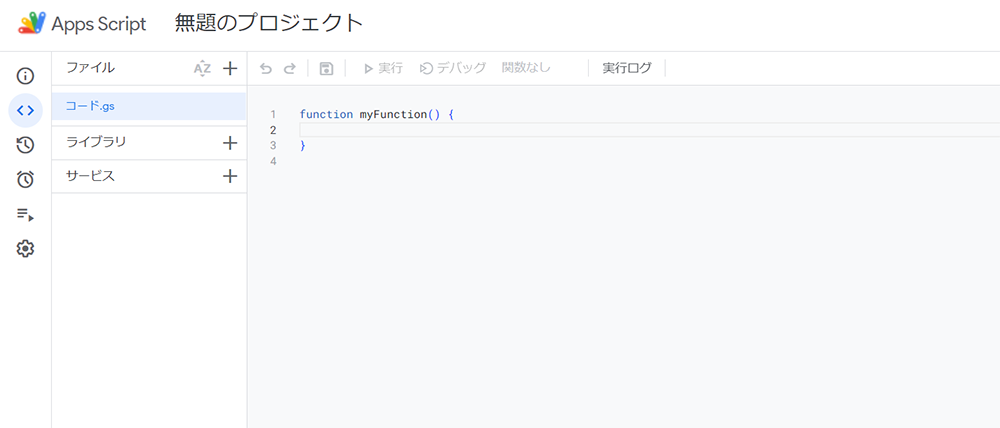Click the closing brace on line 3
The width and height of the screenshot is (1000, 428).
pyautogui.click(x=303, y=145)
